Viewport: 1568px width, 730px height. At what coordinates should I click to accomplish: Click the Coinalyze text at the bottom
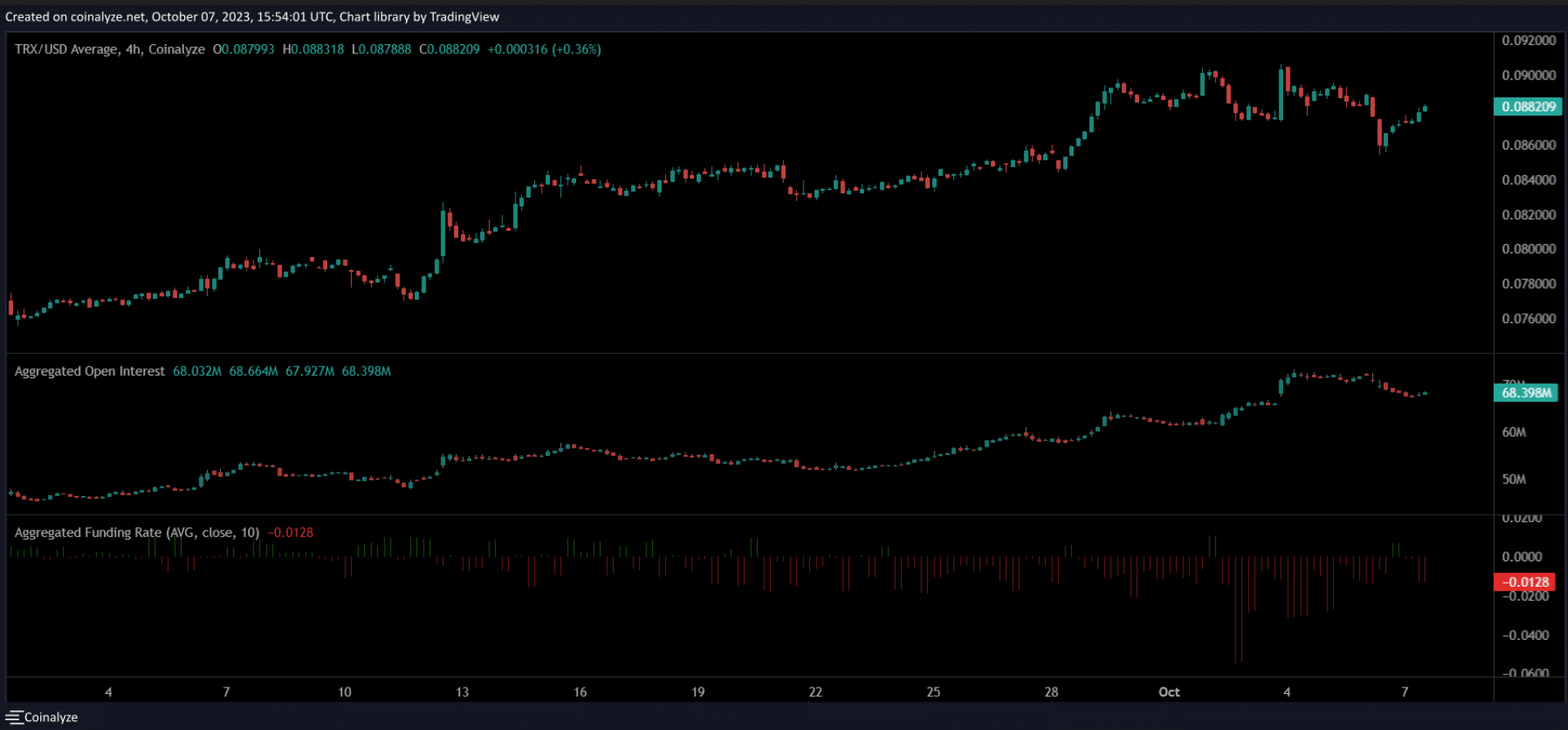coord(51,718)
